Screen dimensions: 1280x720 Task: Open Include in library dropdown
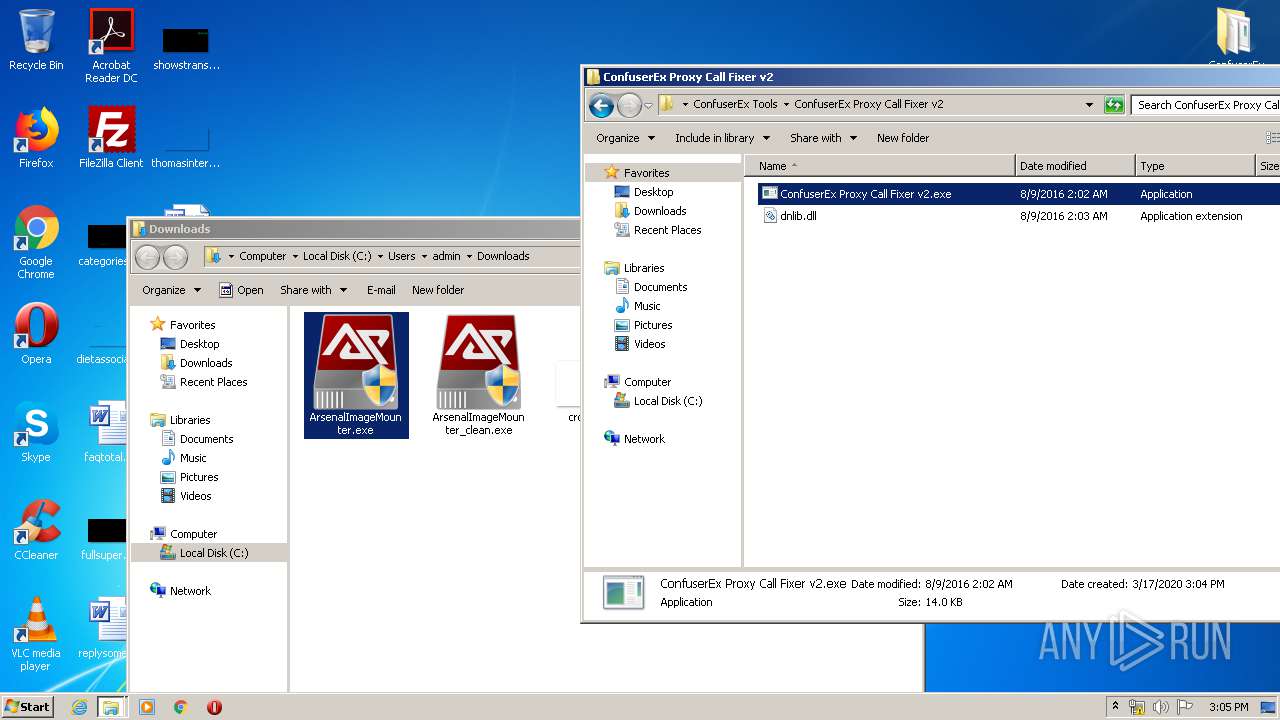(722, 138)
